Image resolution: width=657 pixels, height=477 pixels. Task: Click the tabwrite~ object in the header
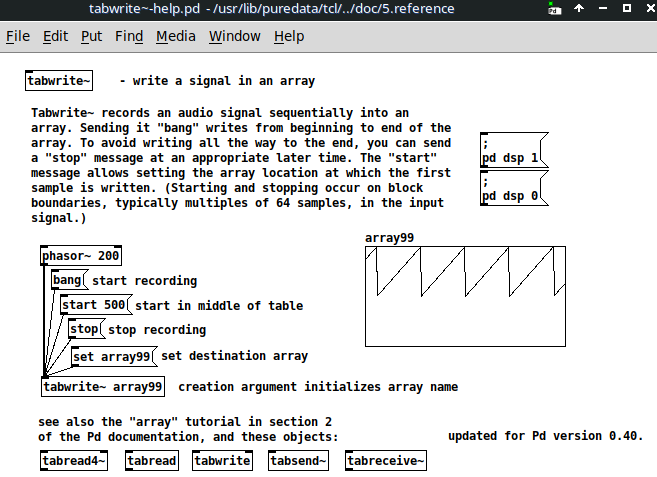coord(59,80)
